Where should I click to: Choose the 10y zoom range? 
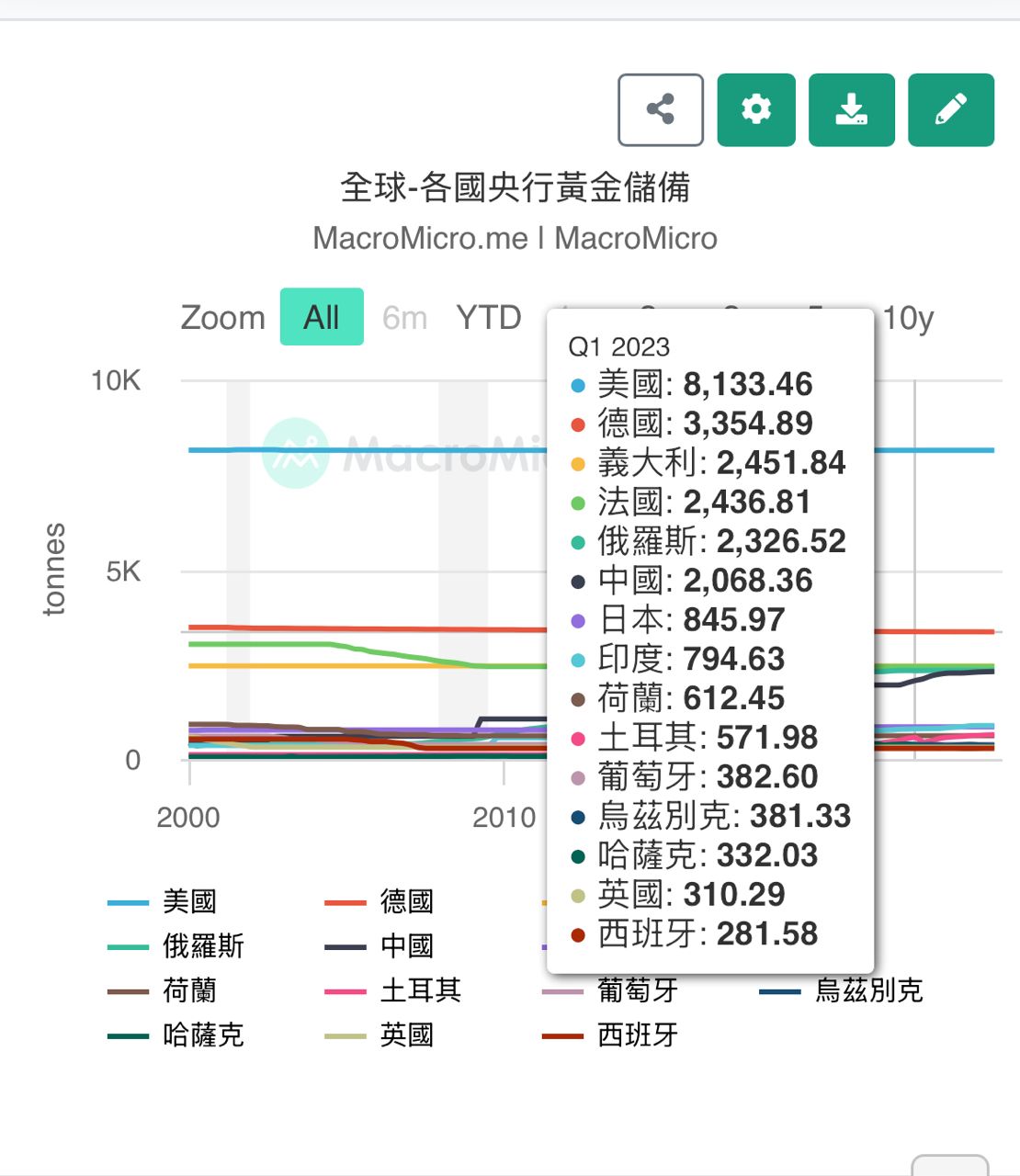pyautogui.click(x=907, y=318)
